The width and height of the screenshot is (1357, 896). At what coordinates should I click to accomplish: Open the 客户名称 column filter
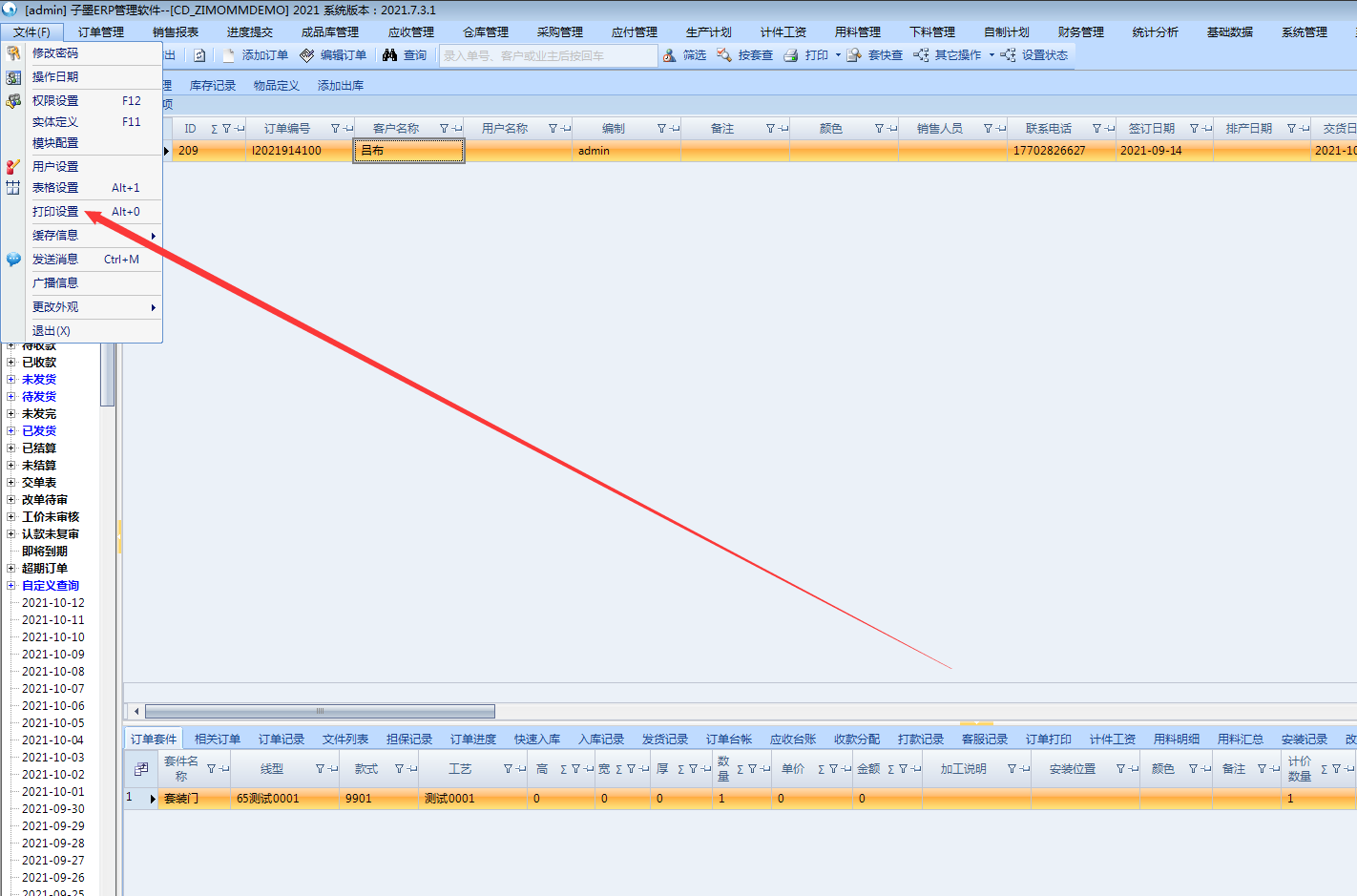point(444,129)
